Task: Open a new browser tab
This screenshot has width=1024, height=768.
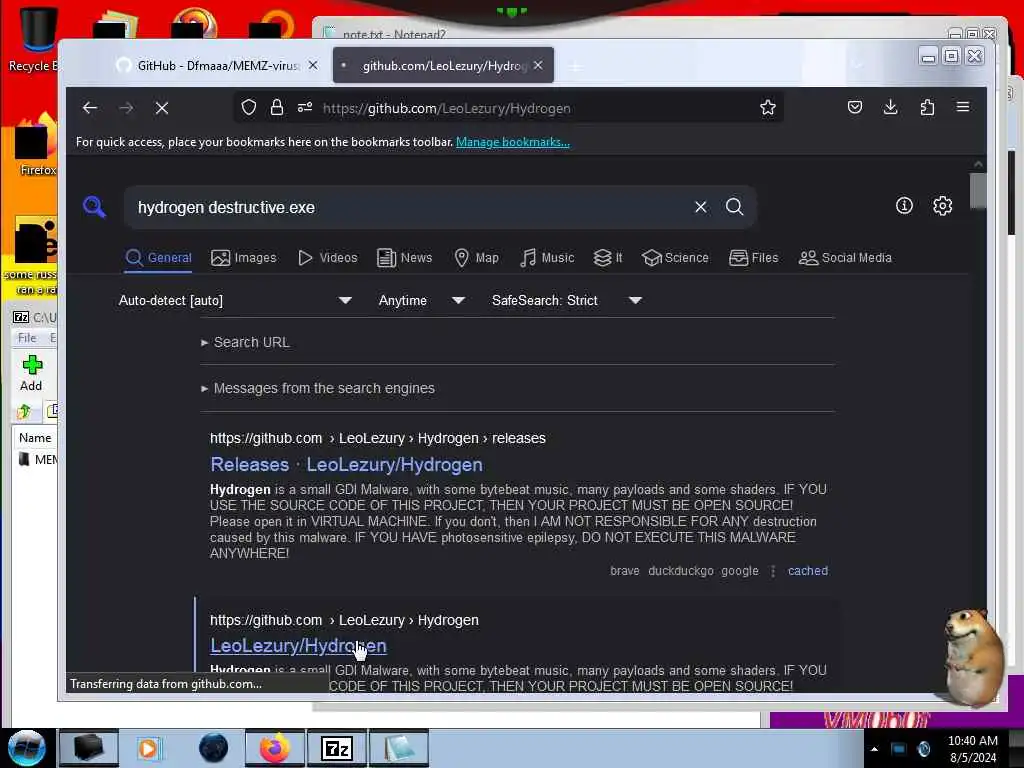Action: coord(575,67)
